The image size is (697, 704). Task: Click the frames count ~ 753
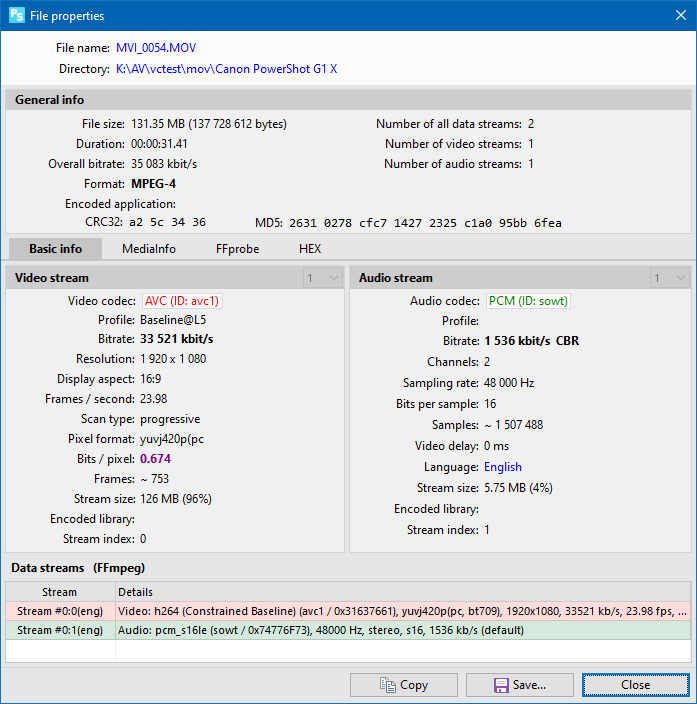154,479
